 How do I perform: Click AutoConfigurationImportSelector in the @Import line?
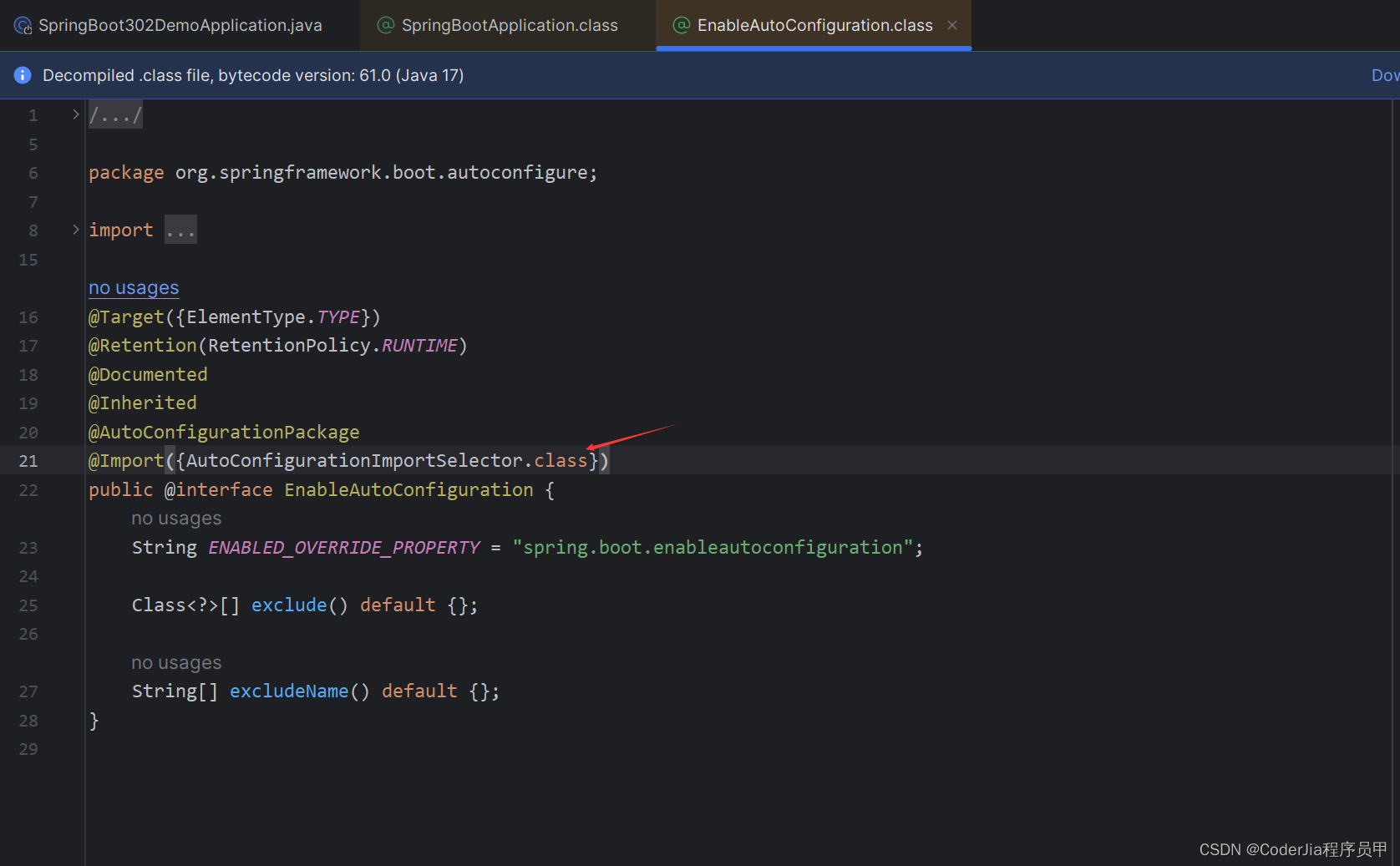coord(354,460)
